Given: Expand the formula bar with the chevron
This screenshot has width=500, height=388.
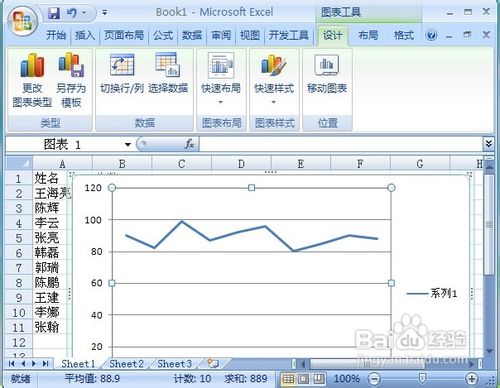Looking at the screenshot, I should [488, 144].
